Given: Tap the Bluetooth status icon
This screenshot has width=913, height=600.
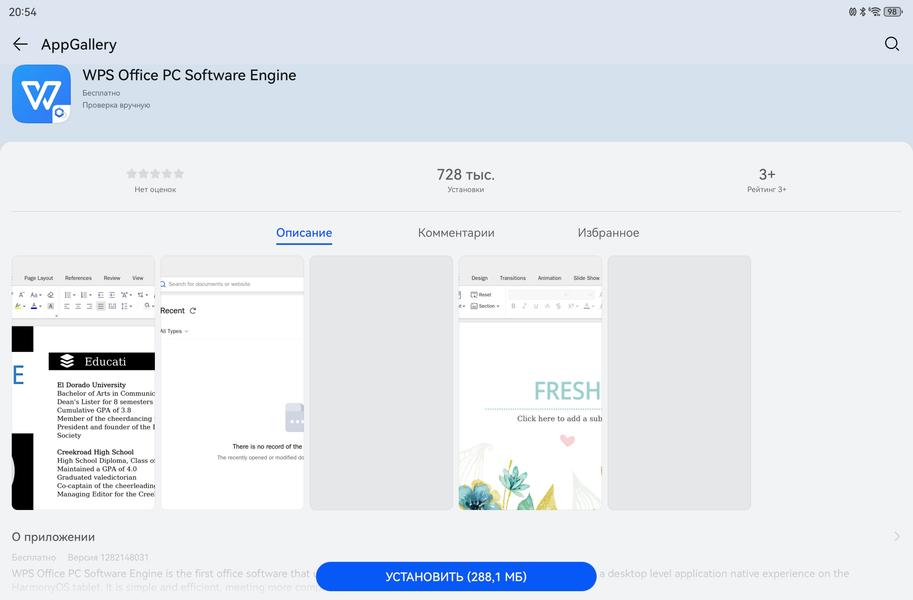Looking at the screenshot, I should pyautogui.click(x=863, y=12).
